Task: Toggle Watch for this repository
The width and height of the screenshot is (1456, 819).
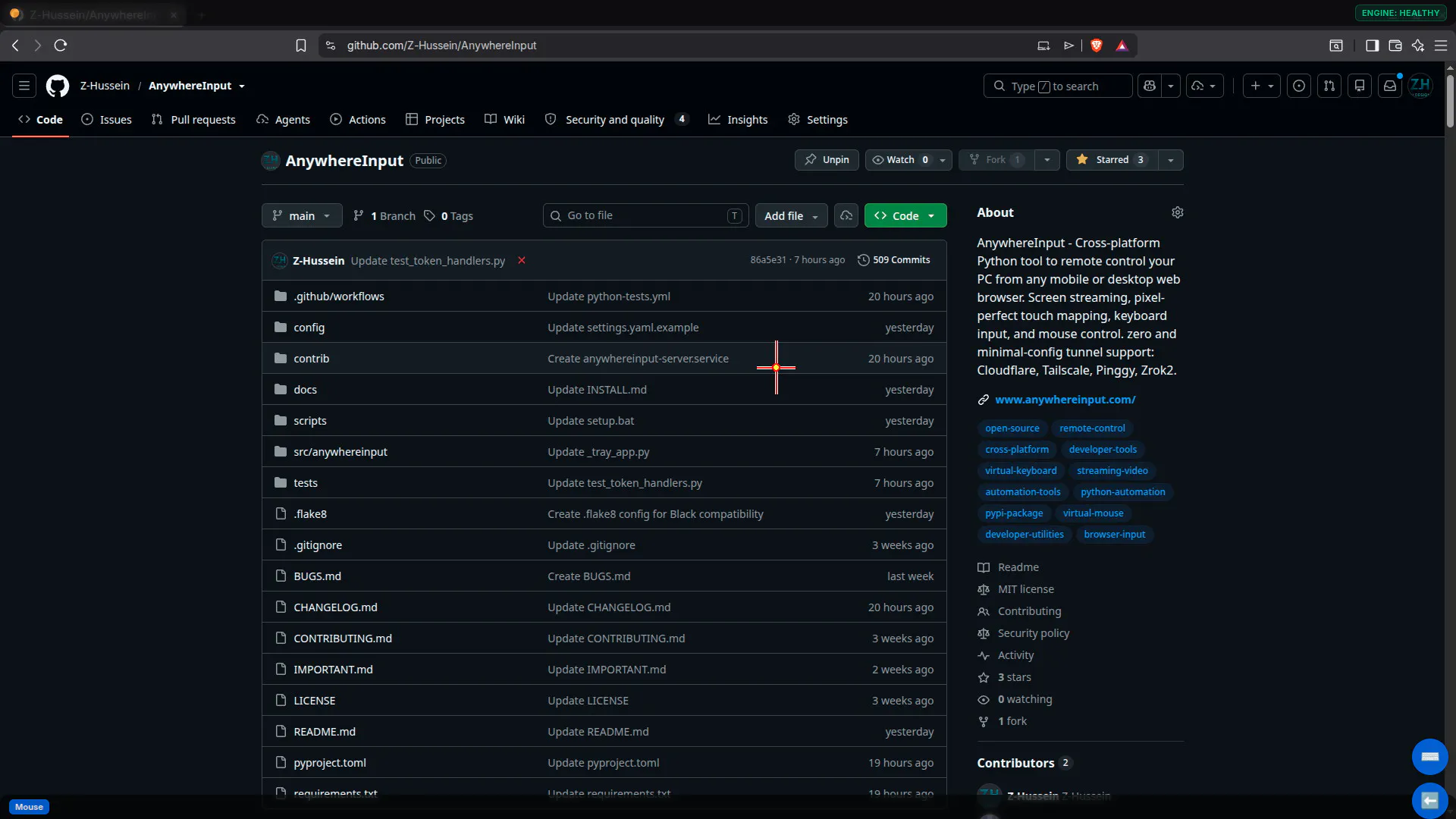Action: coord(899,160)
